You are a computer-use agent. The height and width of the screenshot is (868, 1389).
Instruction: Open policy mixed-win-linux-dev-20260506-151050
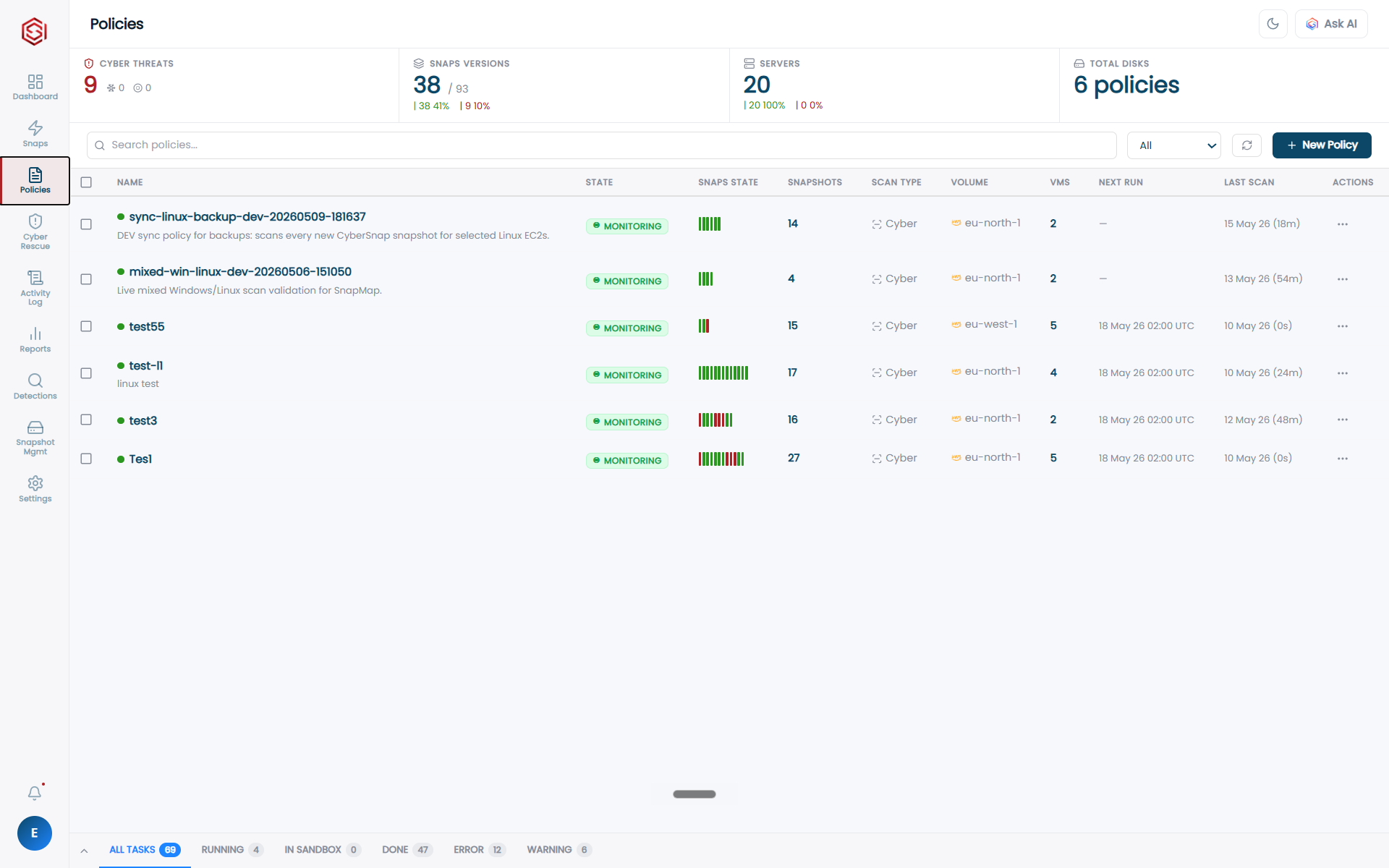240,272
